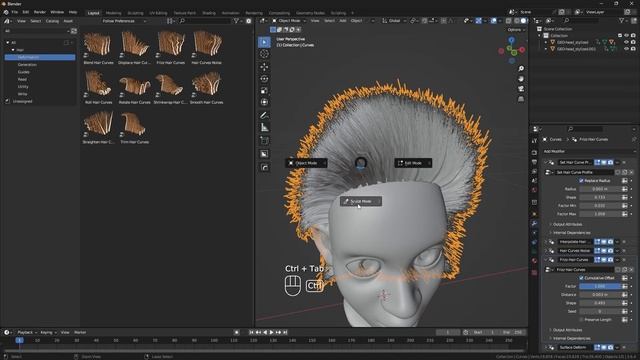Click the Radius value field
Screen dimensions: 640x360
(x=600, y=189)
